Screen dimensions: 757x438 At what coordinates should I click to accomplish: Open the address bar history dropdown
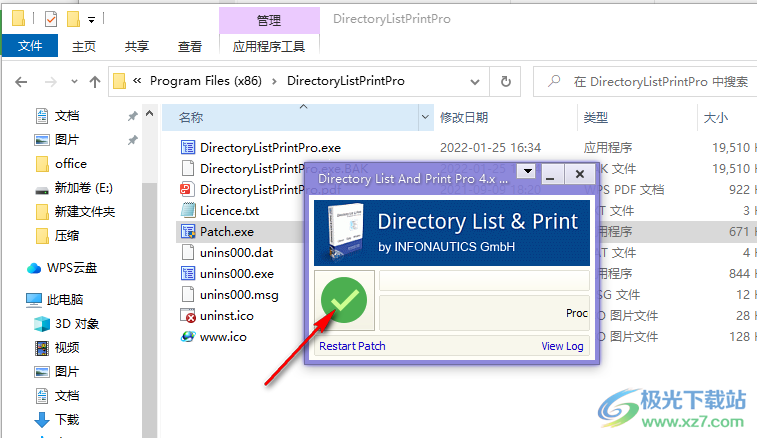click(475, 82)
